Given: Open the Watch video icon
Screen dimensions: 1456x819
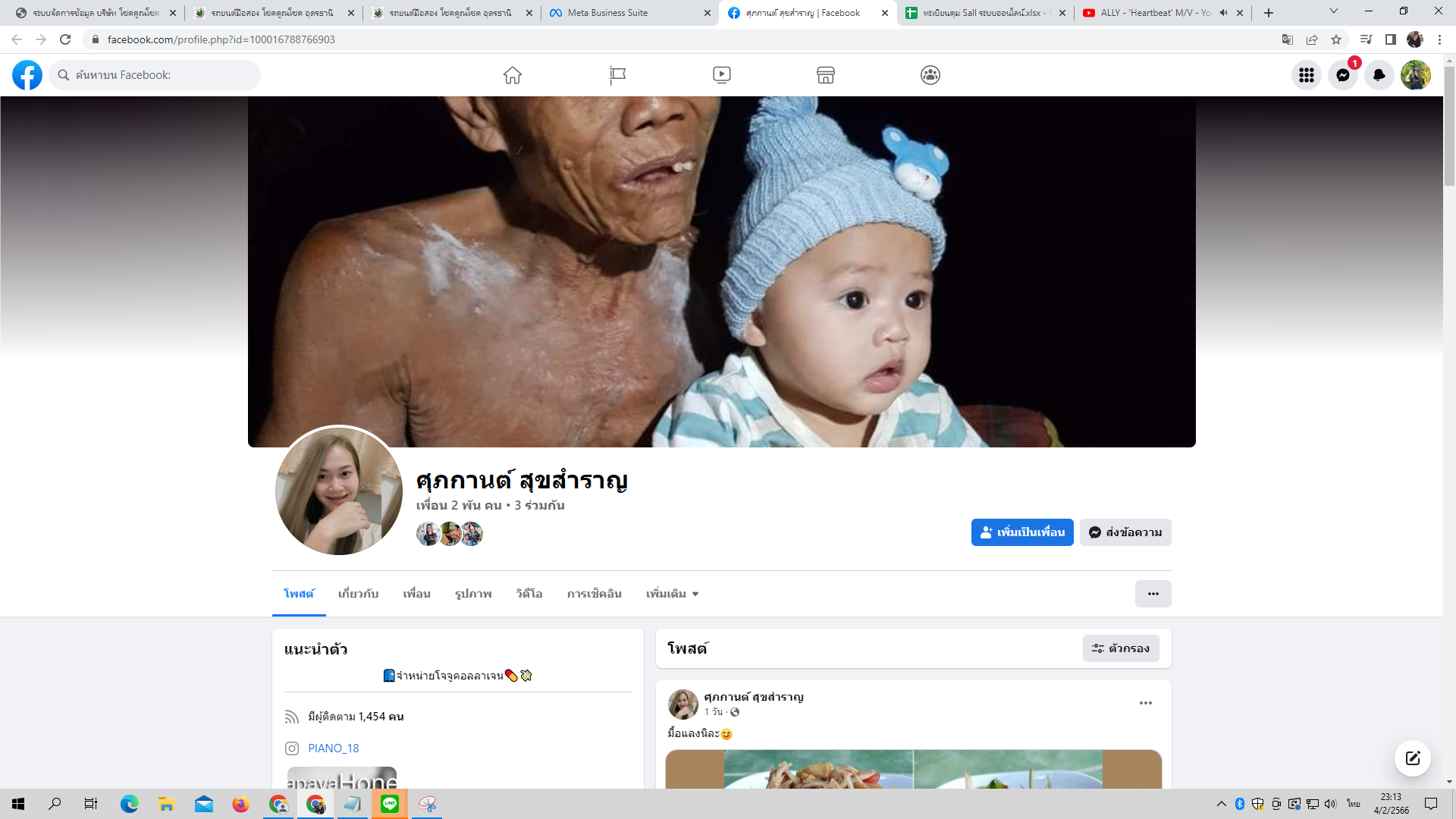Looking at the screenshot, I should click(x=722, y=75).
